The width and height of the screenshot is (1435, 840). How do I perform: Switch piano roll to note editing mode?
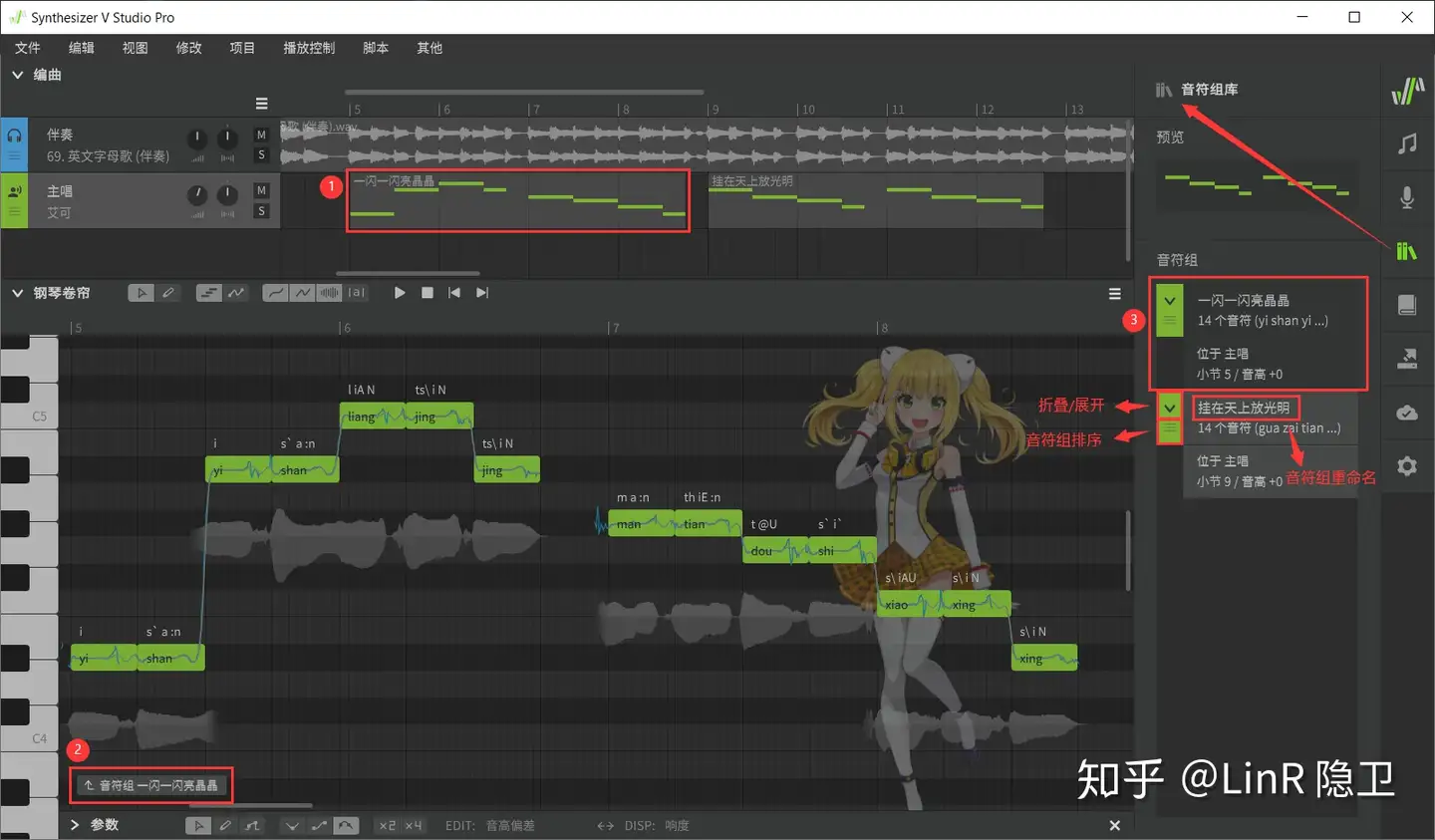pos(208,293)
